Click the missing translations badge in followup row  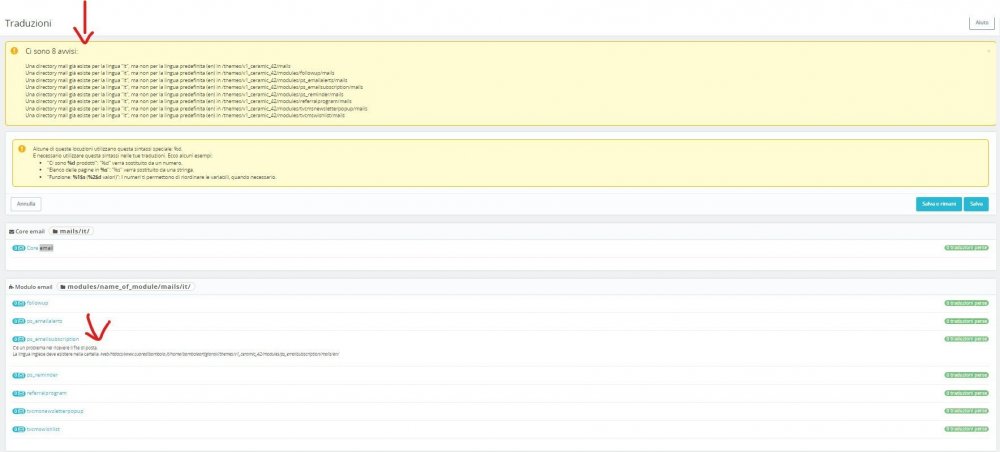point(966,303)
